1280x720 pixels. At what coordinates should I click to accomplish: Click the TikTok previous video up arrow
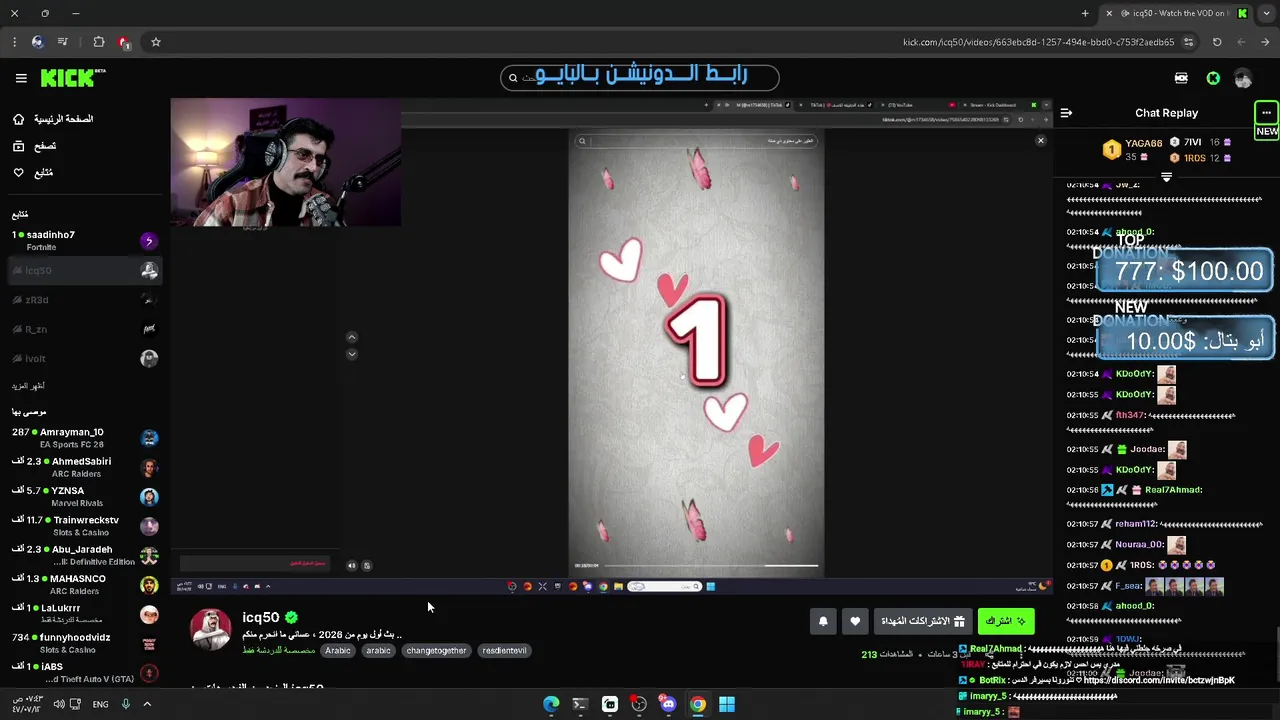[x=351, y=337]
